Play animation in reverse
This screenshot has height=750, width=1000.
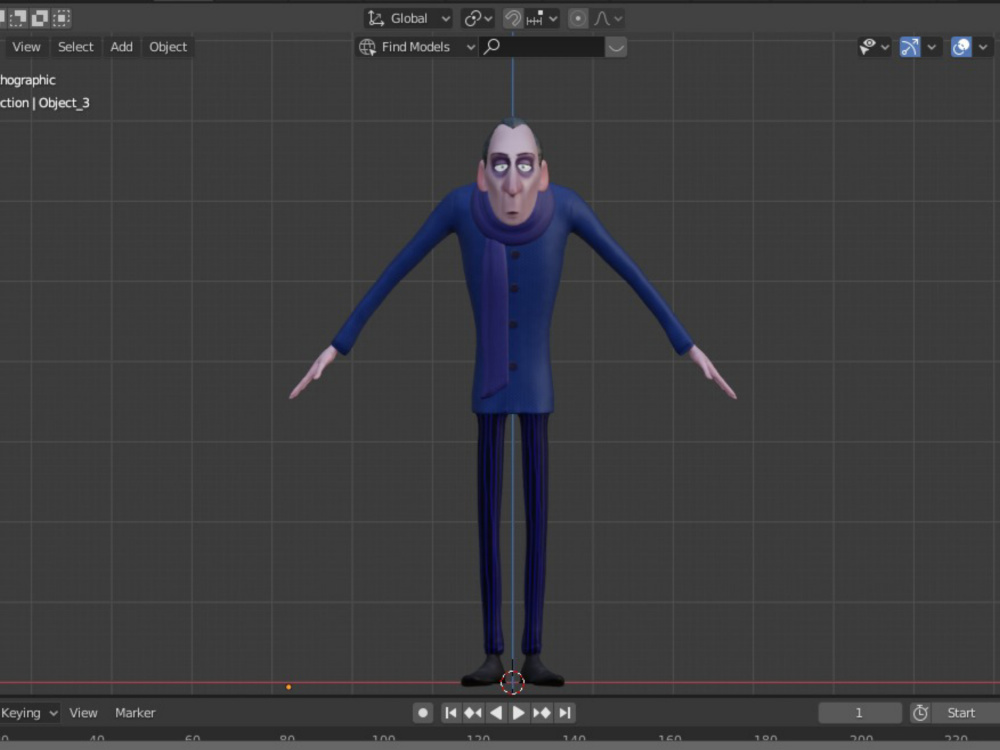(496, 712)
